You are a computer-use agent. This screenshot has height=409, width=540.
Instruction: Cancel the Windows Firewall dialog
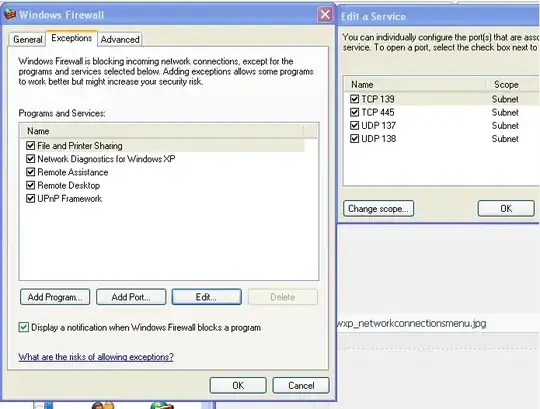tap(301, 385)
